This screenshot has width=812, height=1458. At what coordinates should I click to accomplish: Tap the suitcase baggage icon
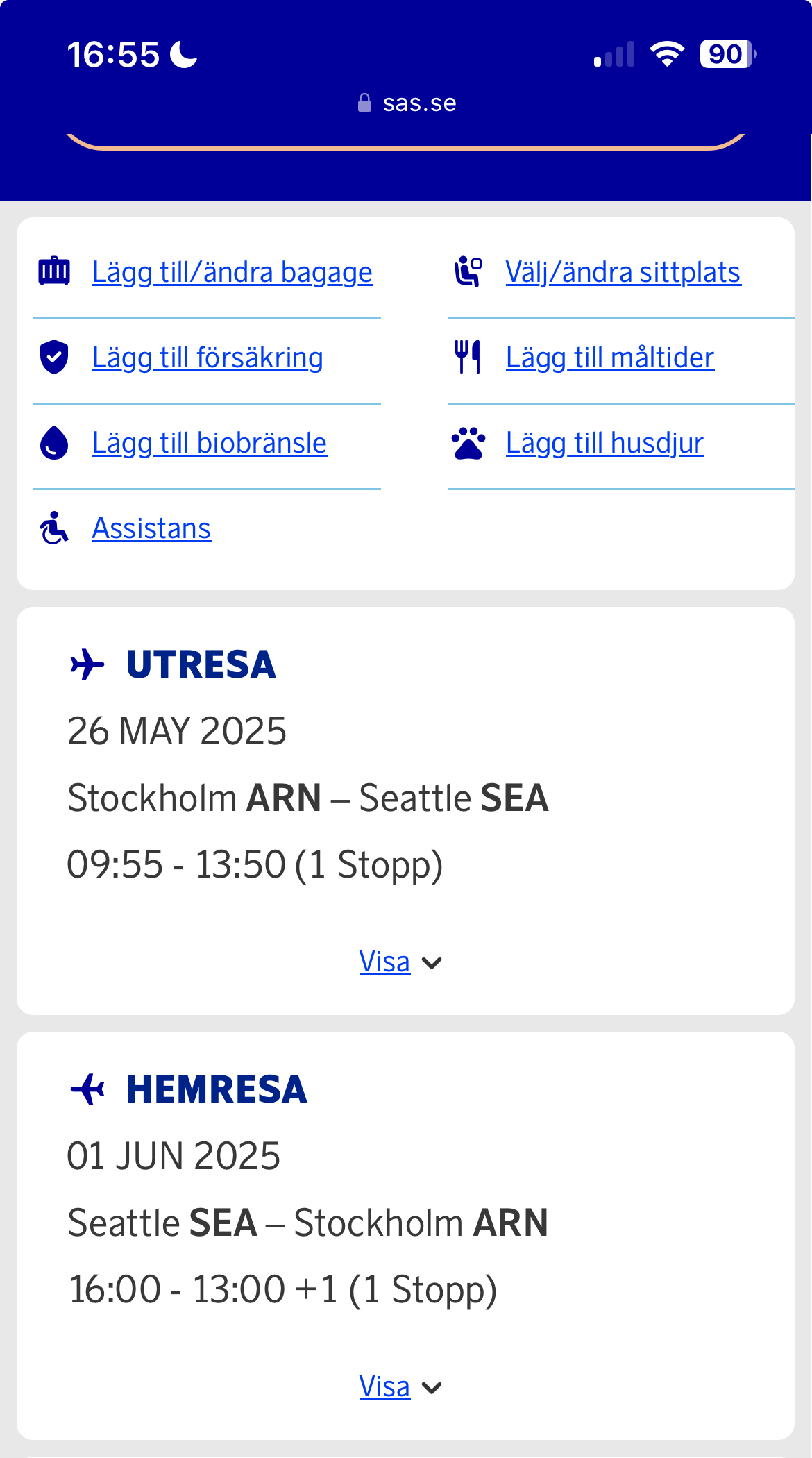pos(54,271)
